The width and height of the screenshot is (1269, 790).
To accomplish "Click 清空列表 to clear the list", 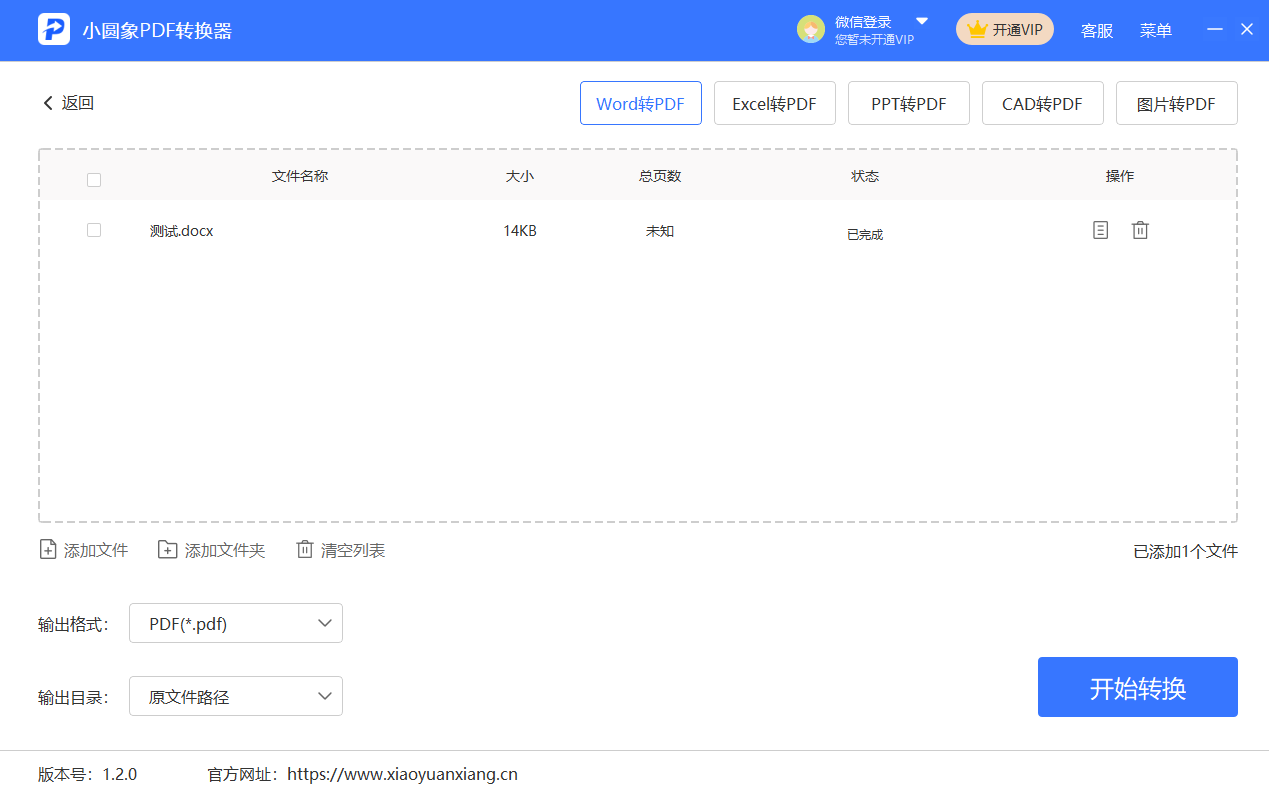I will 341,550.
